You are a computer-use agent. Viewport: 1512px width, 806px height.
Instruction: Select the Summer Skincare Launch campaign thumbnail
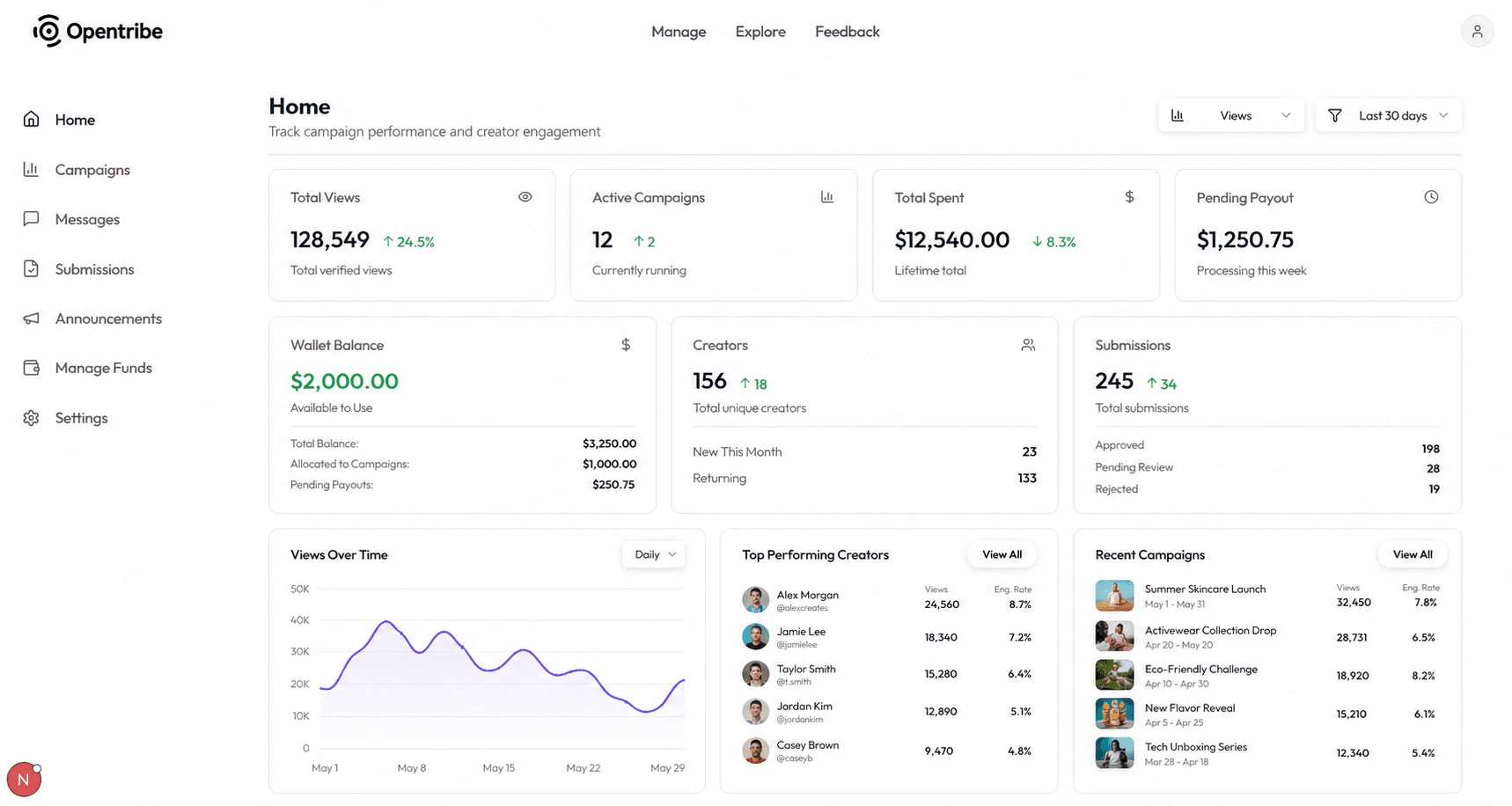pyautogui.click(x=1114, y=596)
